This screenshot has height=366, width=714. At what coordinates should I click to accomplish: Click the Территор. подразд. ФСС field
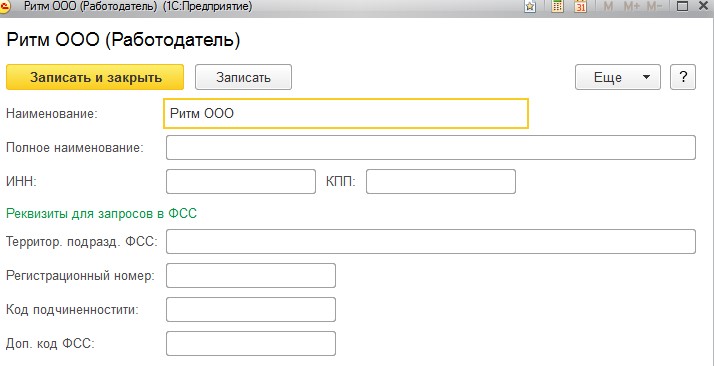431,241
